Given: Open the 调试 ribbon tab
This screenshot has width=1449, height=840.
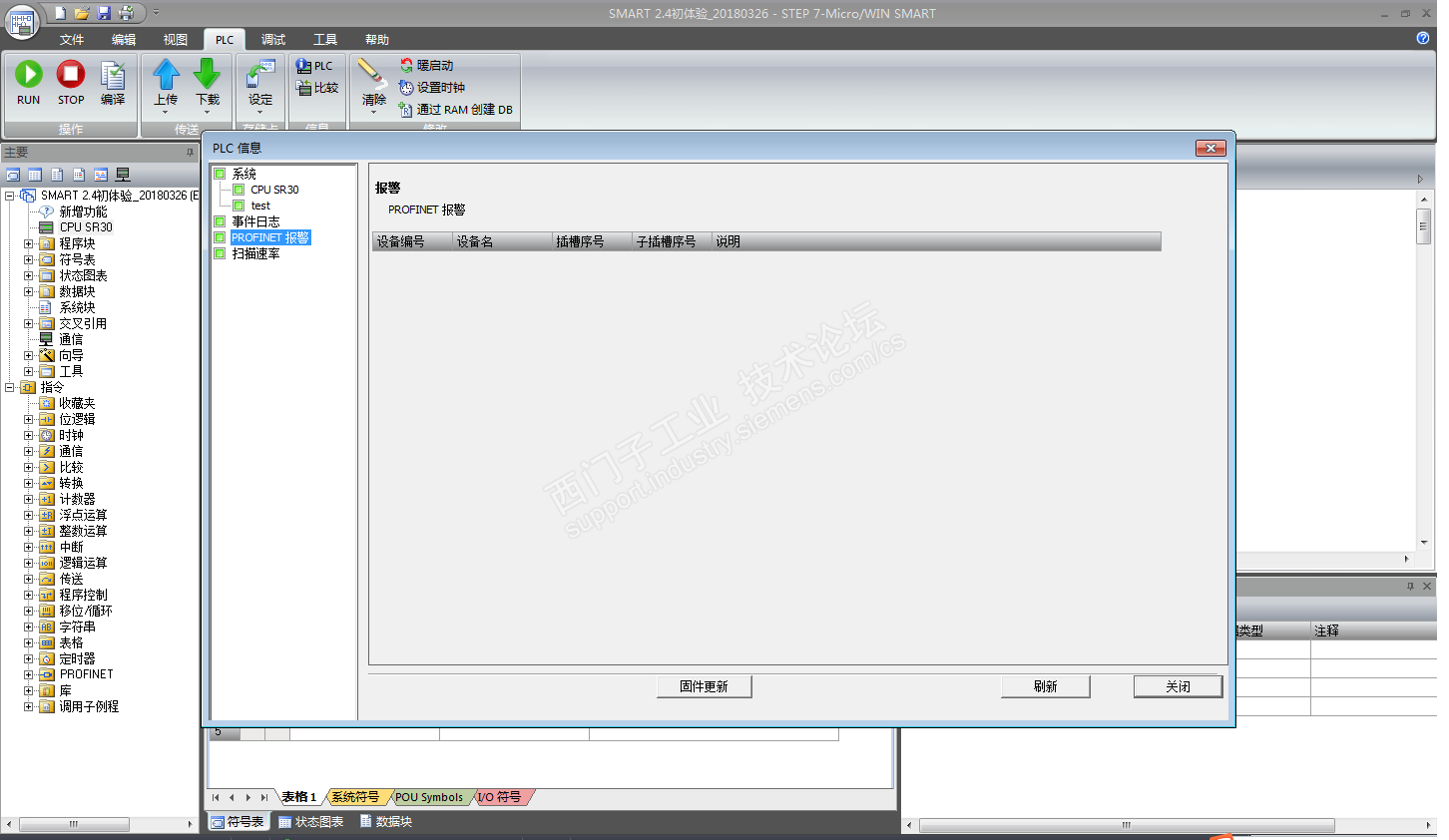Looking at the screenshot, I should click(x=273, y=40).
